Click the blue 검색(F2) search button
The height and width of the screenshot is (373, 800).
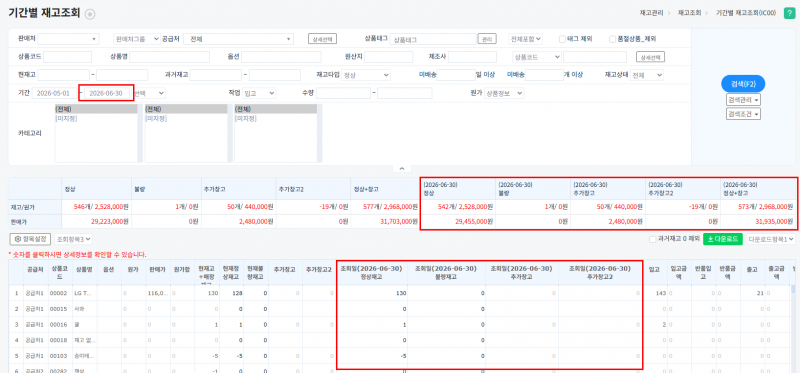tap(743, 84)
